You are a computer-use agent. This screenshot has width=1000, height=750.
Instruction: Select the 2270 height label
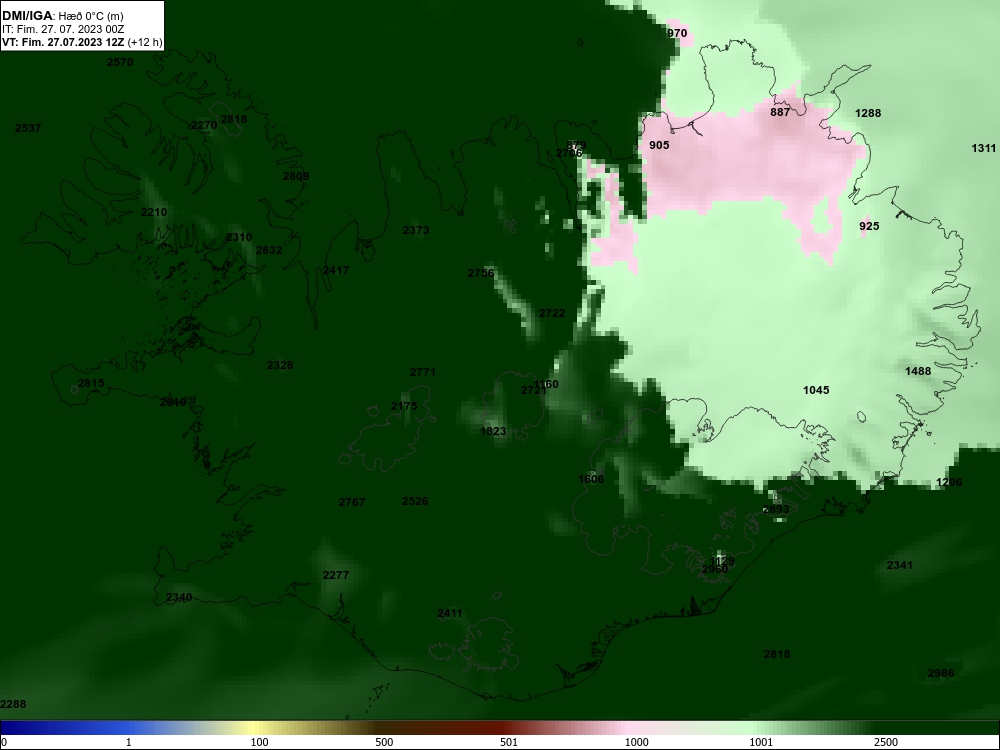tap(204, 125)
